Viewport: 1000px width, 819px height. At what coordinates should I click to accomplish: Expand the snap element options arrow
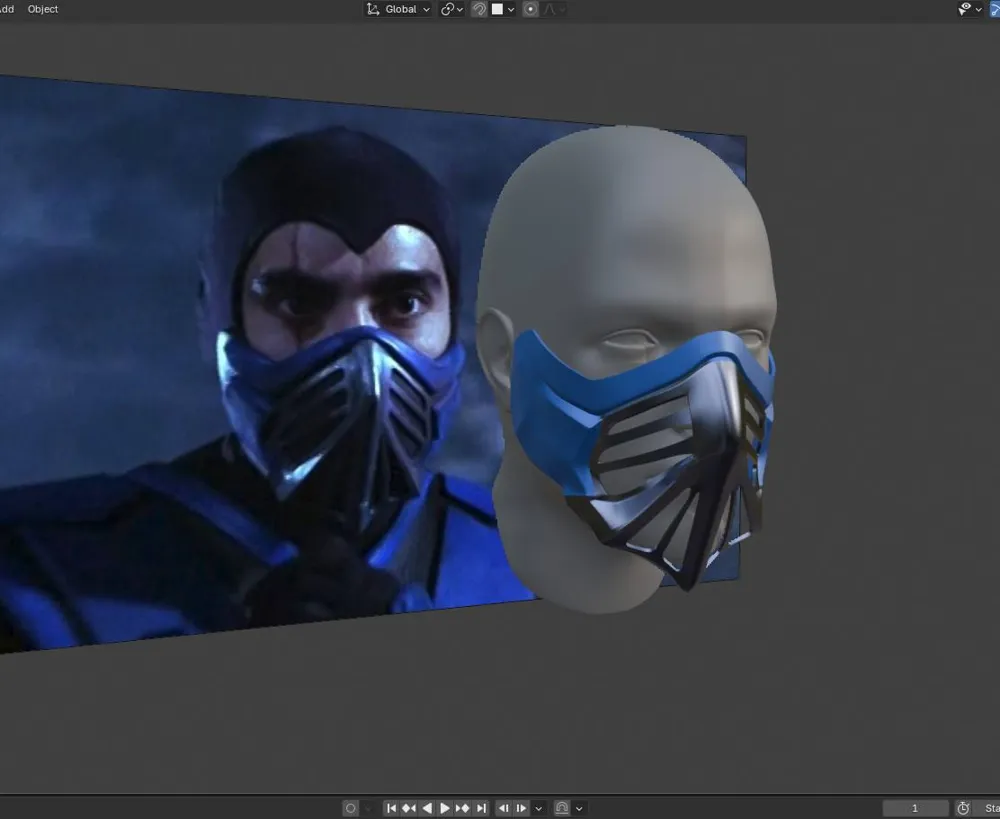coord(511,10)
